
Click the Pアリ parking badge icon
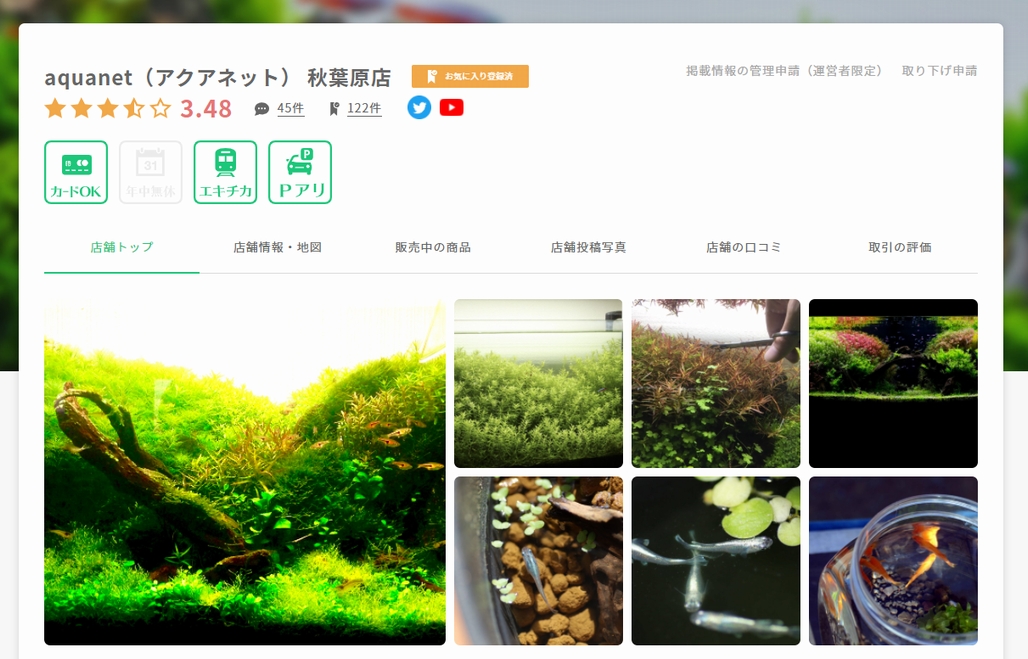[x=299, y=171]
